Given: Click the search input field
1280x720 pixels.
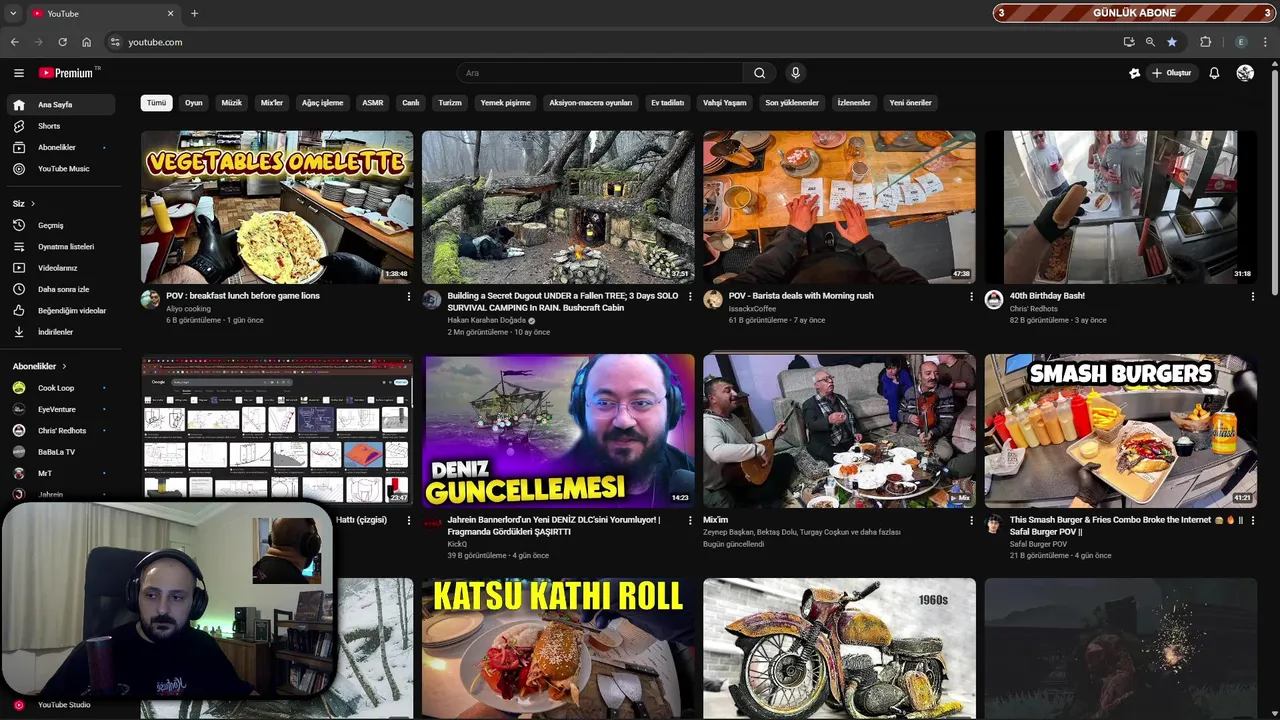Looking at the screenshot, I should coord(600,73).
